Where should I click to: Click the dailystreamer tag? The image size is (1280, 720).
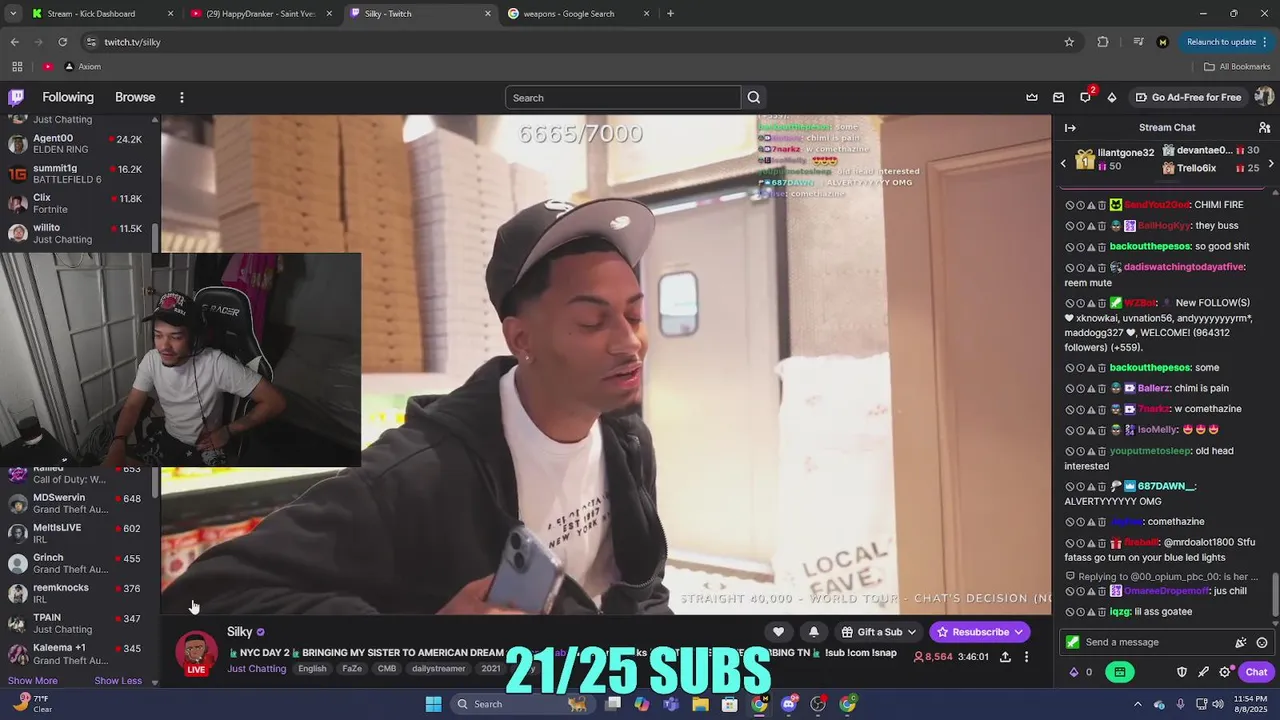(x=438, y=668)
